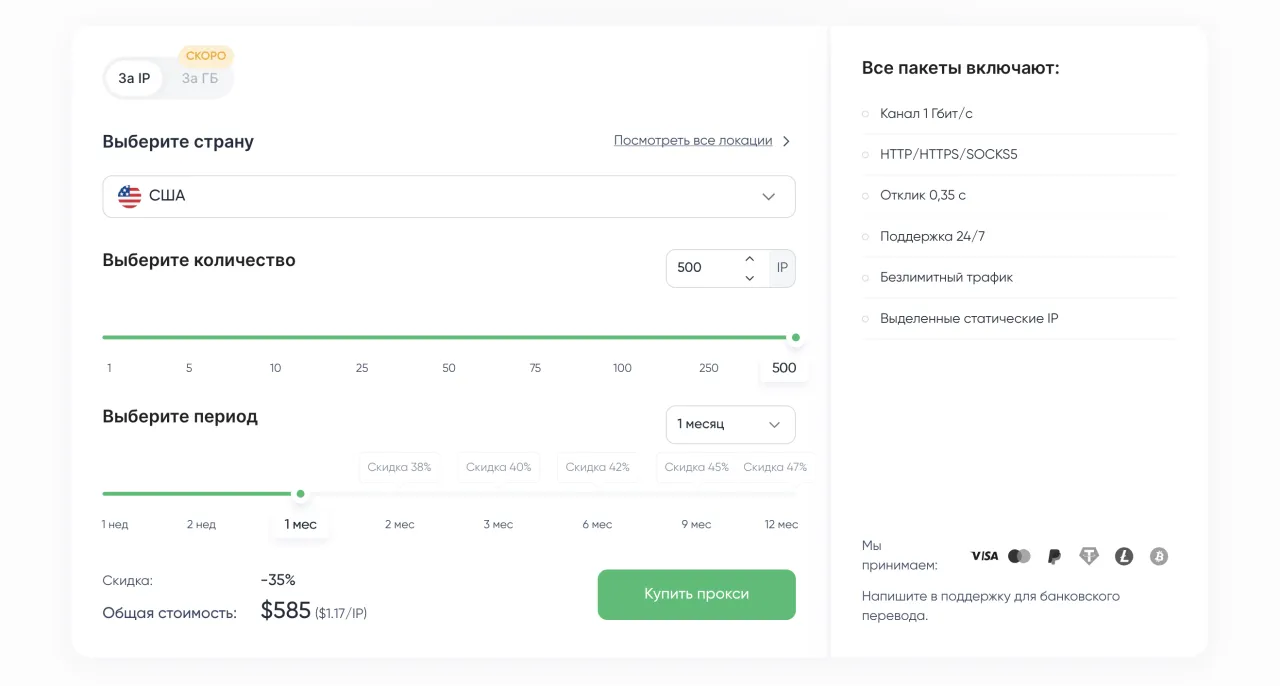Image resolution: width=1280 pixels, height=686 pixels.
Task: Expand the country dropdown chevron
Action: [x=768, y=196]
